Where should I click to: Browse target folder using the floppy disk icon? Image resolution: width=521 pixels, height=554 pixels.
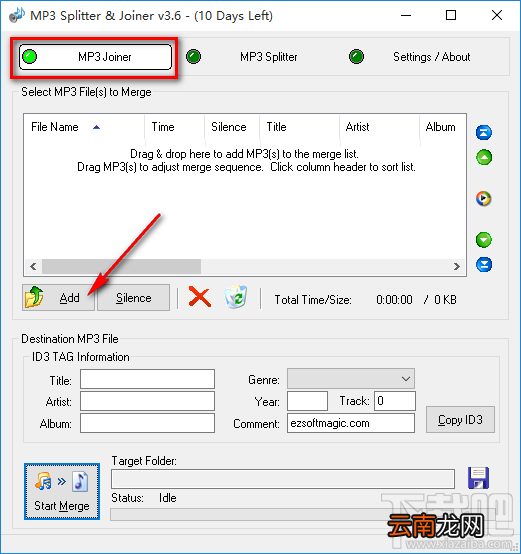[x=479, y=478]
